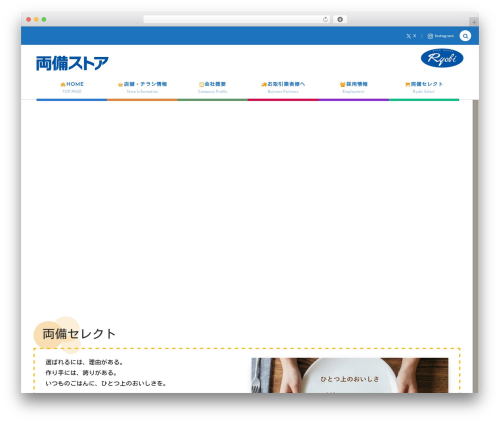Click the Ryobi Select subtitle text
Image resolution: width=500 pixels, height=423 pixels.
pyautogui.click(x=424, y=91)
